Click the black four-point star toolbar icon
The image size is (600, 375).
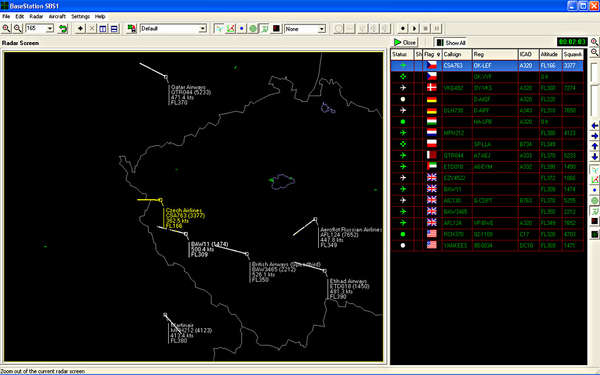(x=80, y=29)
